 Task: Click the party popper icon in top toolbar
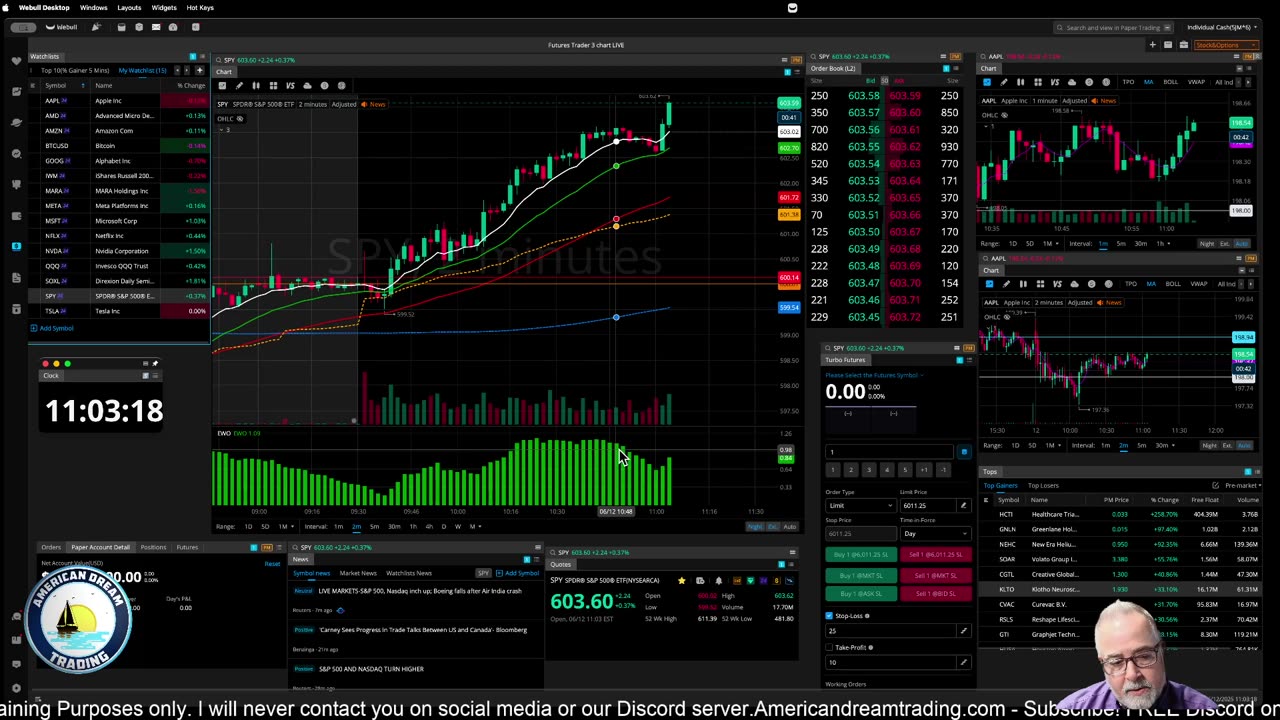[x=96, y=27]
